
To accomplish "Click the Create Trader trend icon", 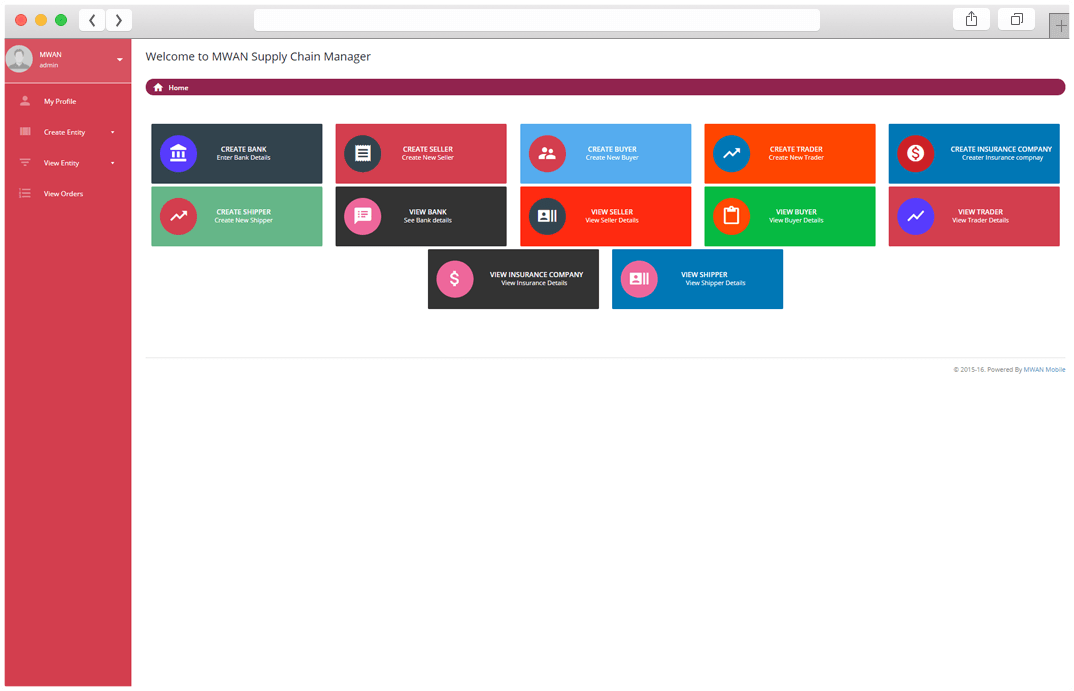I will (731, 154).
